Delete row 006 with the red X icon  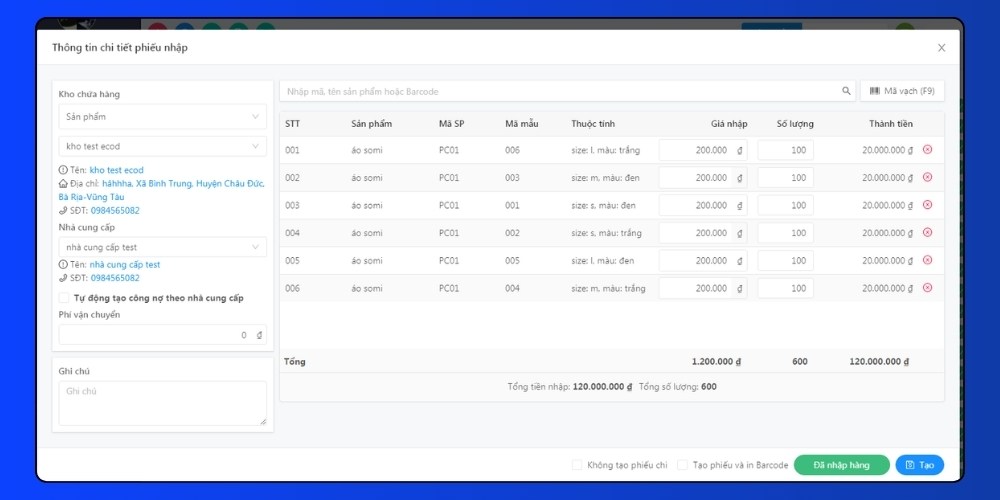[927, 288]
